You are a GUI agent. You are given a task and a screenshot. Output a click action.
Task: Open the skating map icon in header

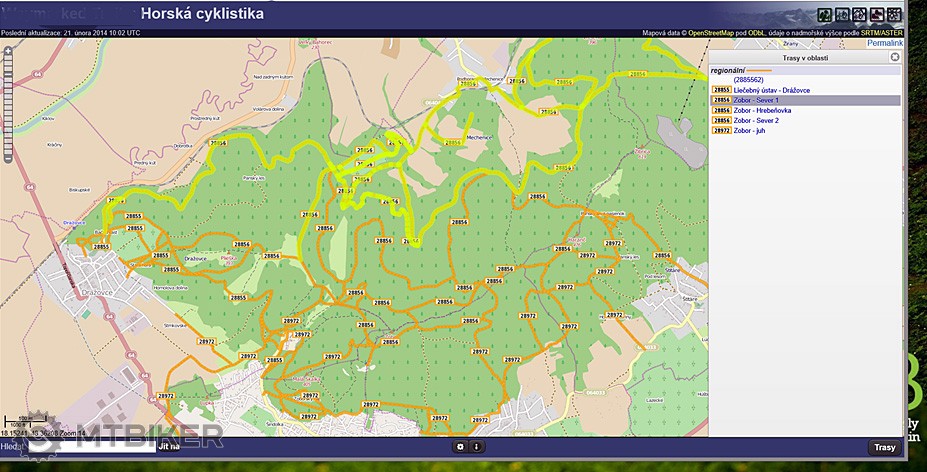point(876,14)
